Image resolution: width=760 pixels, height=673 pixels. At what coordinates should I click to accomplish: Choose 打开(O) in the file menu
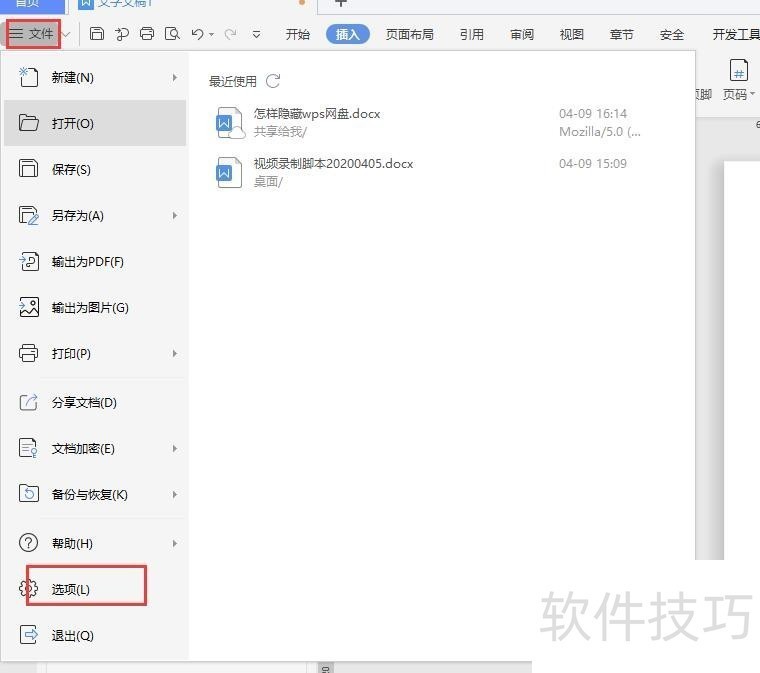point(95,123)
